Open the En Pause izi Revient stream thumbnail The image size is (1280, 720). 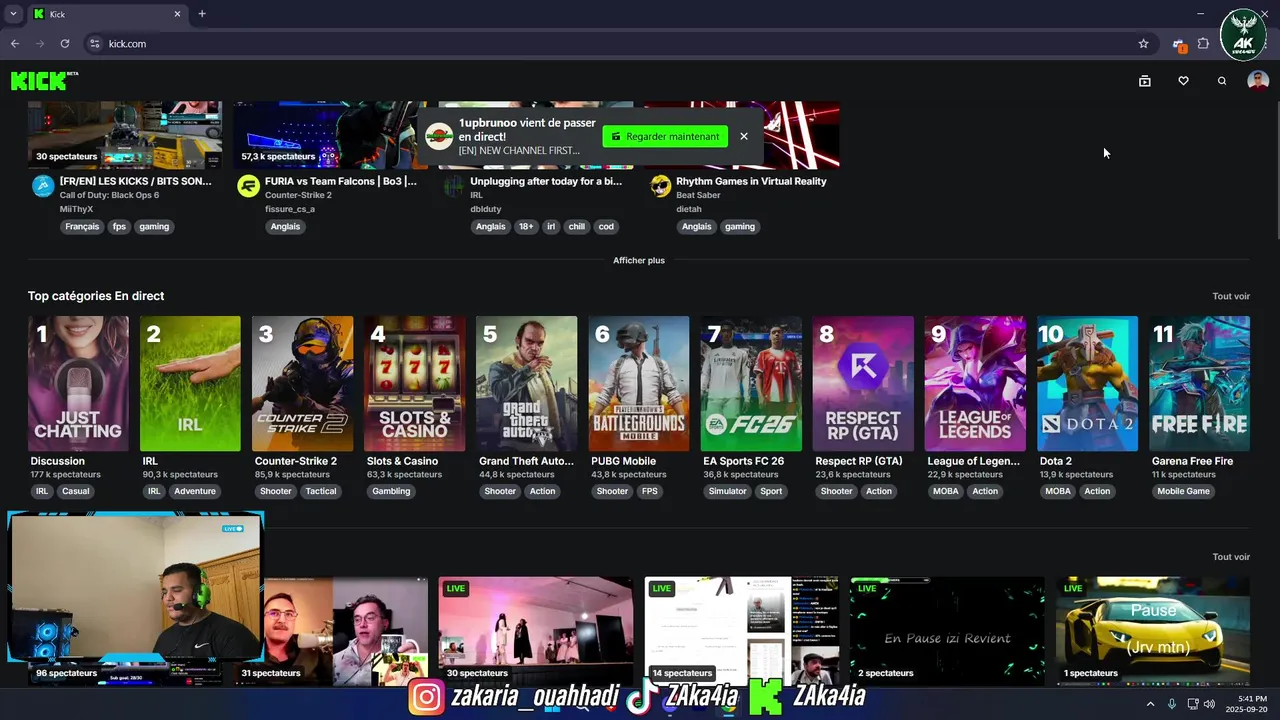(x=947, y=631)
